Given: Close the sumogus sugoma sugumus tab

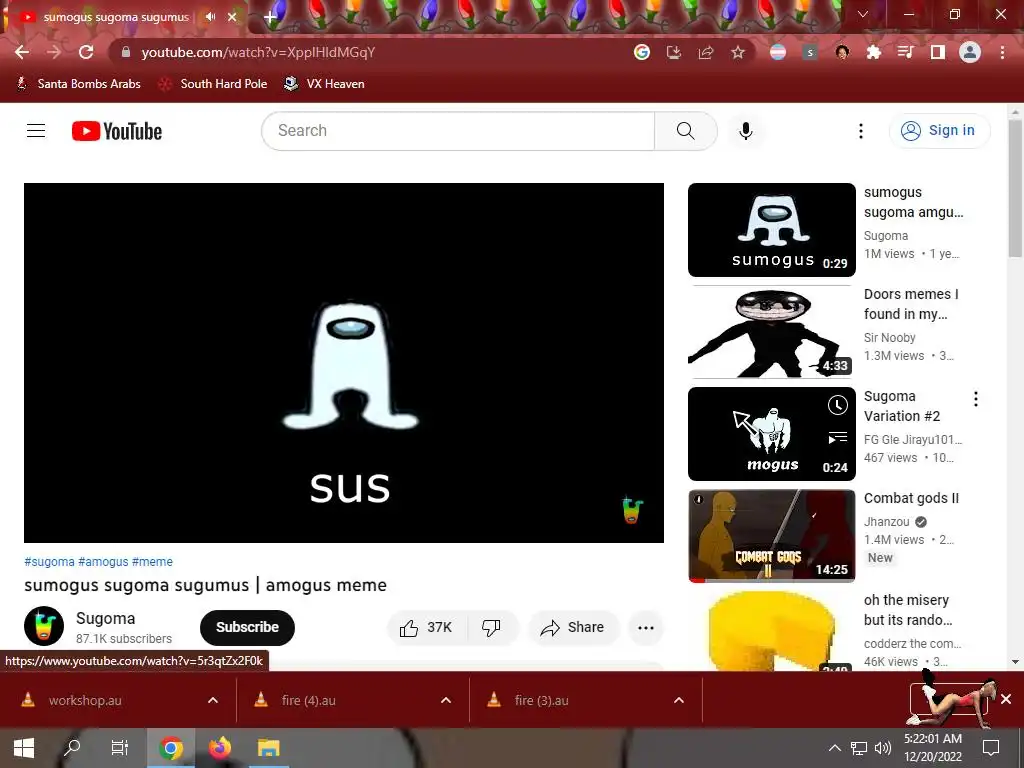Looking at the screenshot, I should pos(232,17).
